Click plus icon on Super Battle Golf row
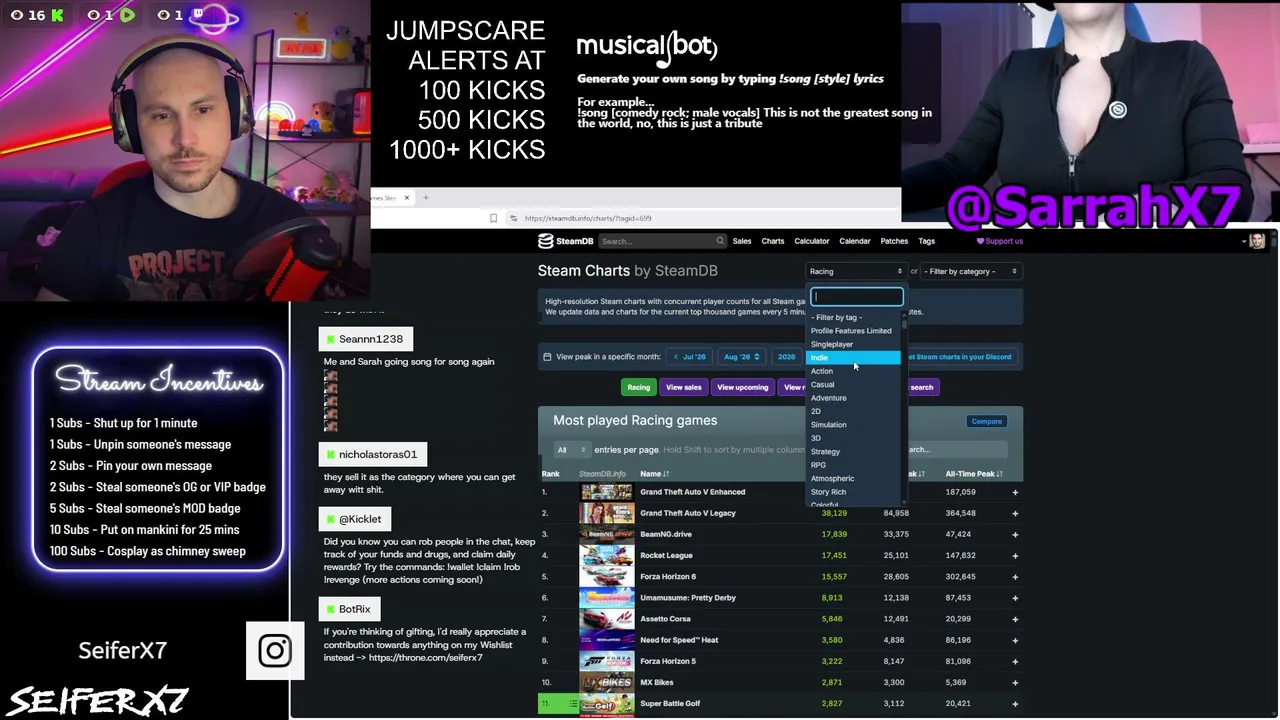The image size is (1280, 720). [x=1015, y=704]
